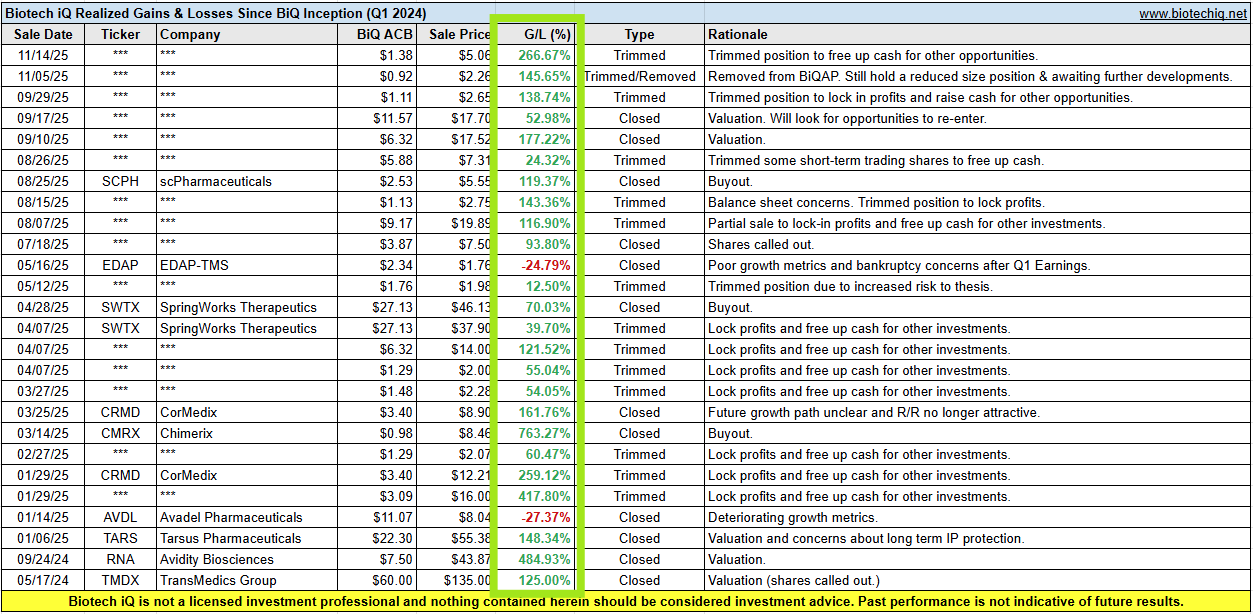Viewport: 1253px width, 614px height.
Task: Click the $46.13 sale price cell
Action: tap(456, 307)
